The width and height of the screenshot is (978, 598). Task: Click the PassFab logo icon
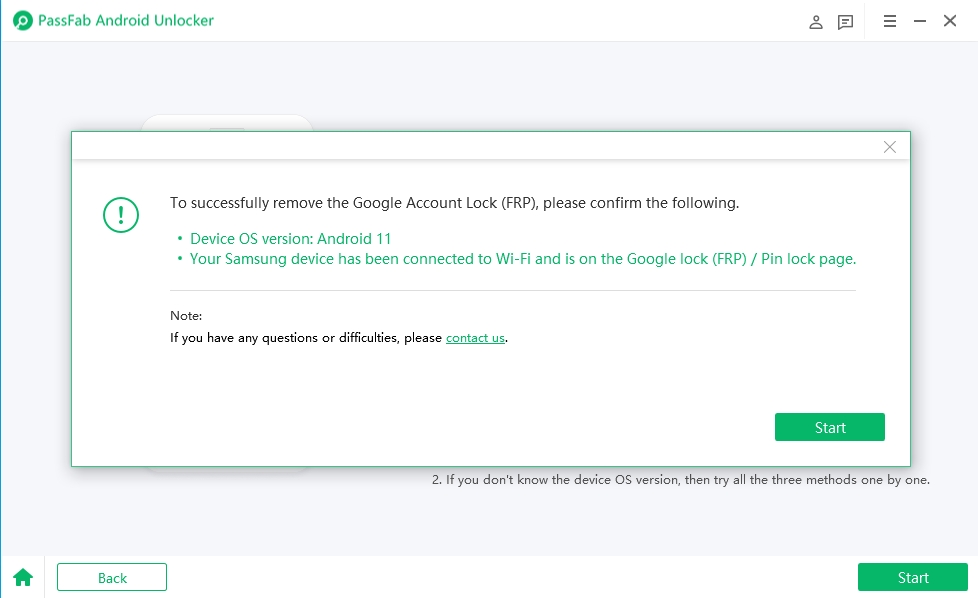[23, 21]
